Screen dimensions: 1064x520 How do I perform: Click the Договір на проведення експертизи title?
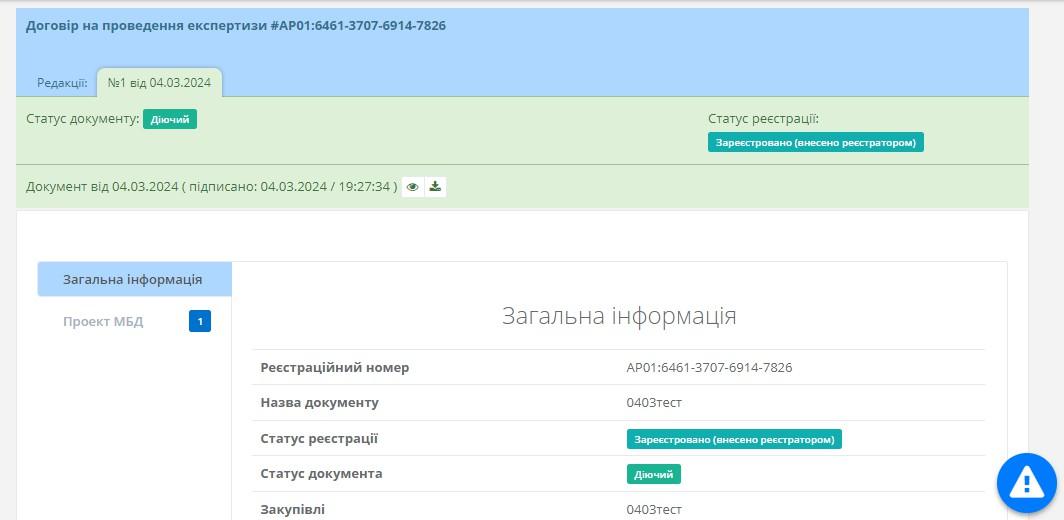point(236,26)
